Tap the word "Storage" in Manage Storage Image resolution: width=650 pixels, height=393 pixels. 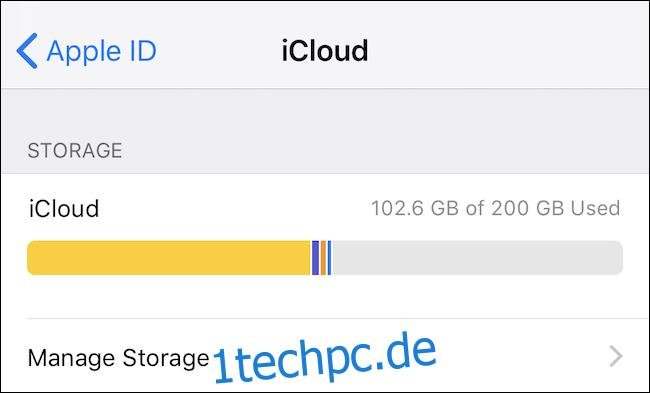(166, 358)
